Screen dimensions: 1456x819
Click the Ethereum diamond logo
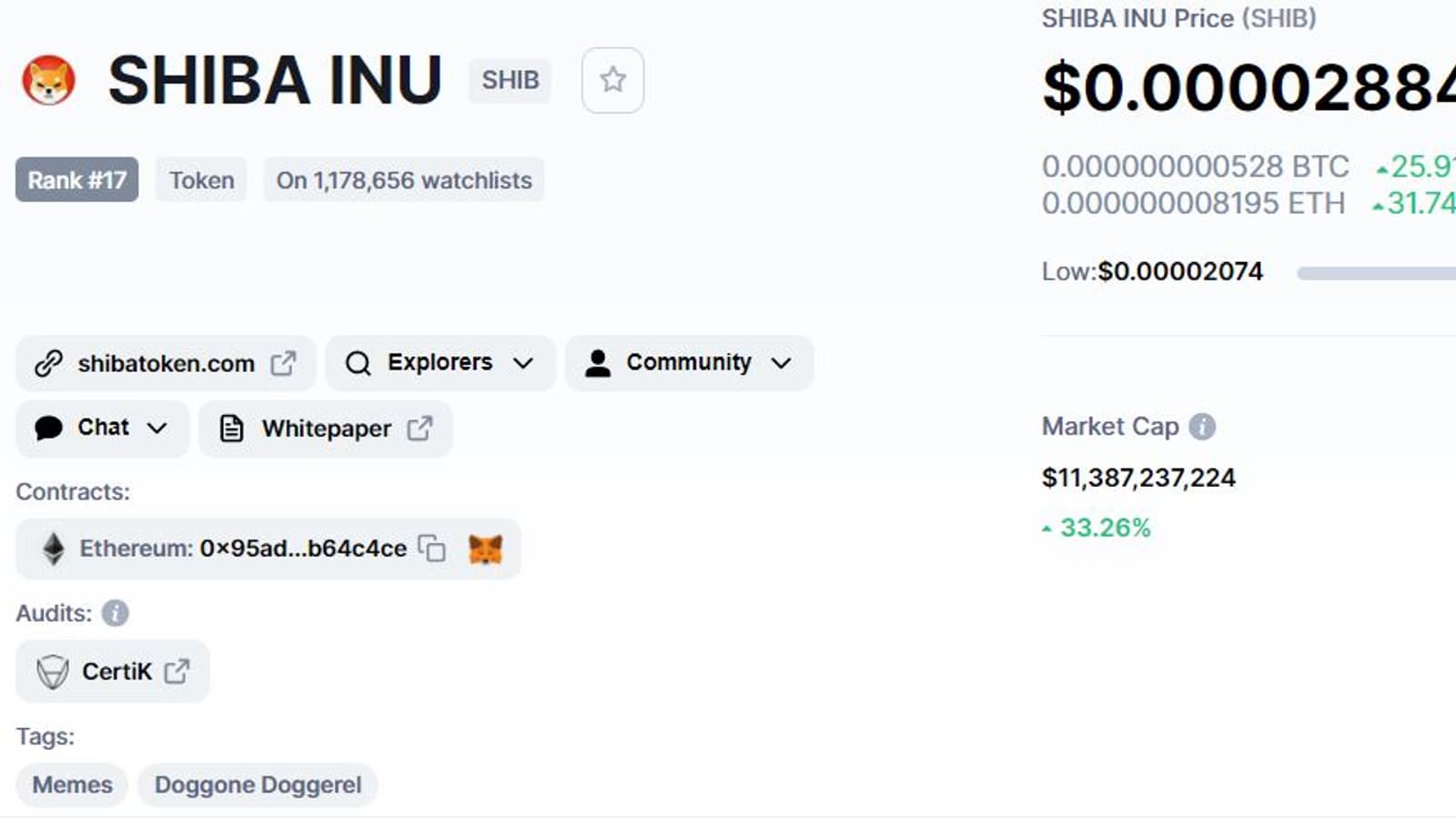coord(54,549)
